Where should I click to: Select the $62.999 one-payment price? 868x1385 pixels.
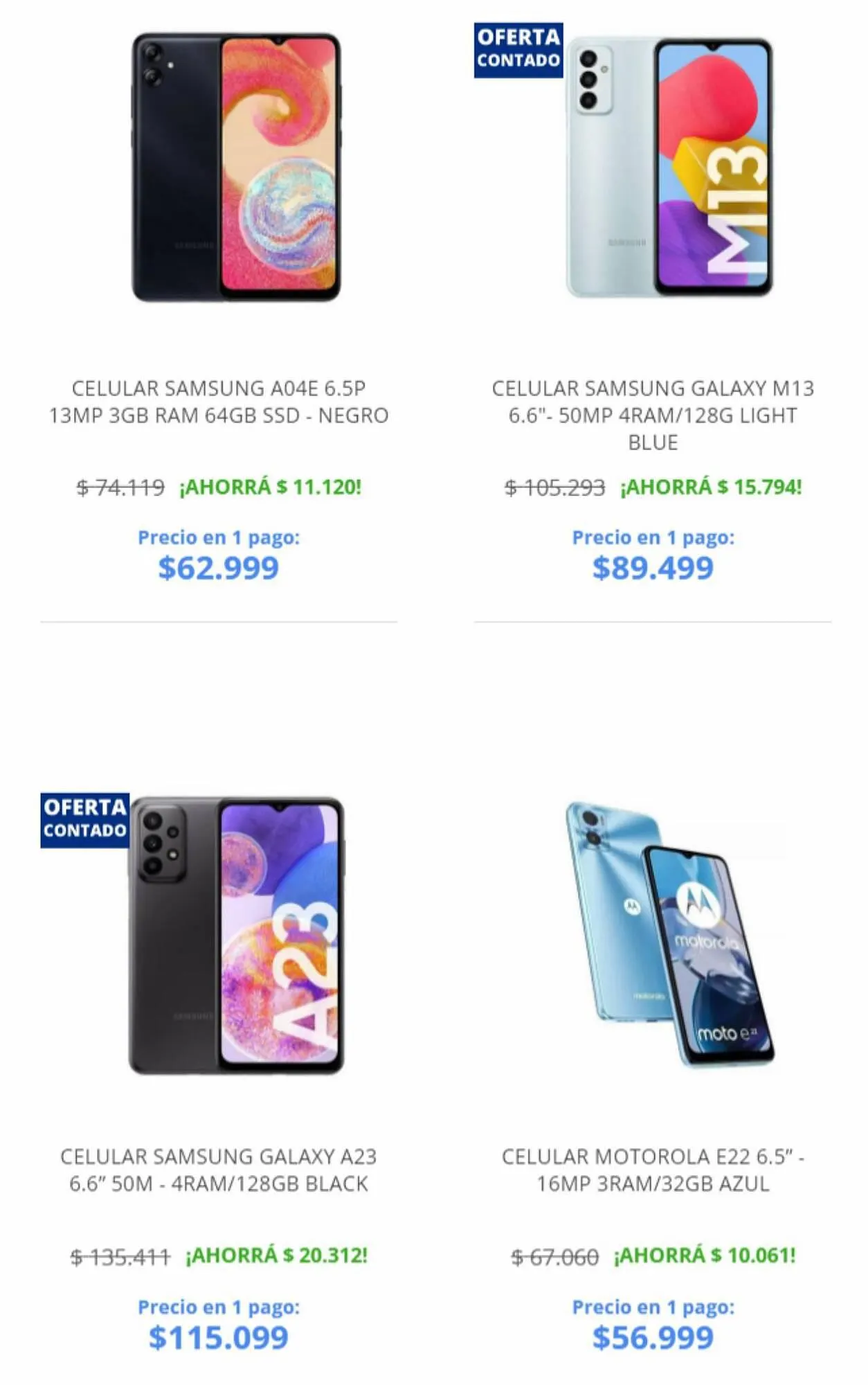pyautogui.click(x=219, y=568)
